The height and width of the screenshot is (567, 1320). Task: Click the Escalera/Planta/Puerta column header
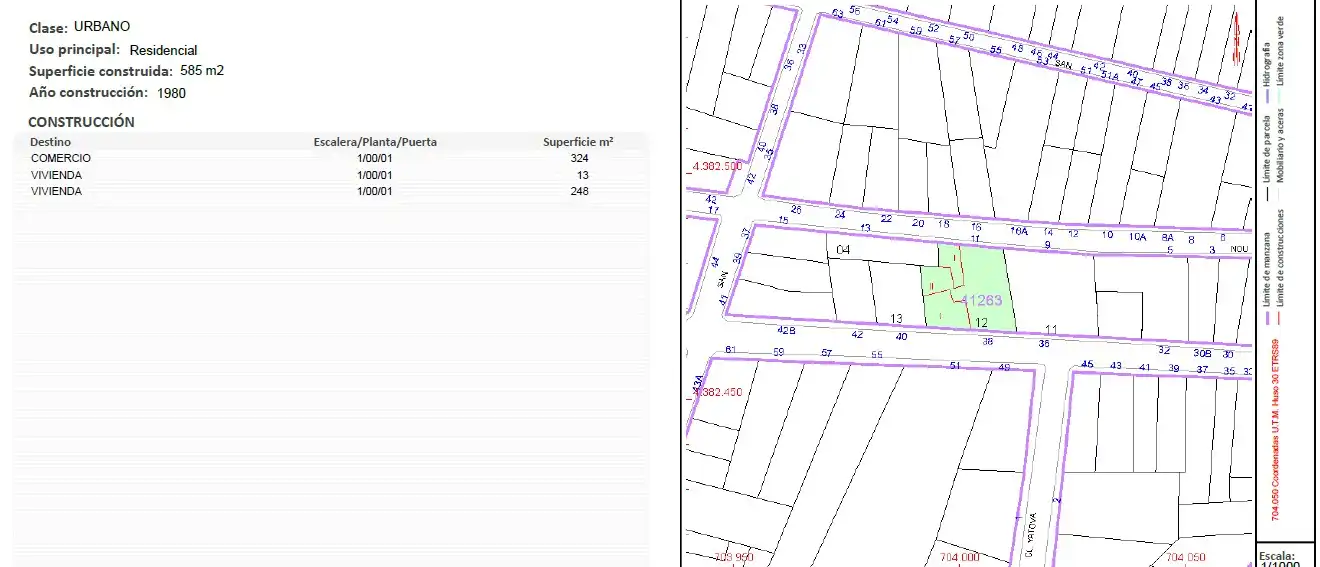(375, 142)
